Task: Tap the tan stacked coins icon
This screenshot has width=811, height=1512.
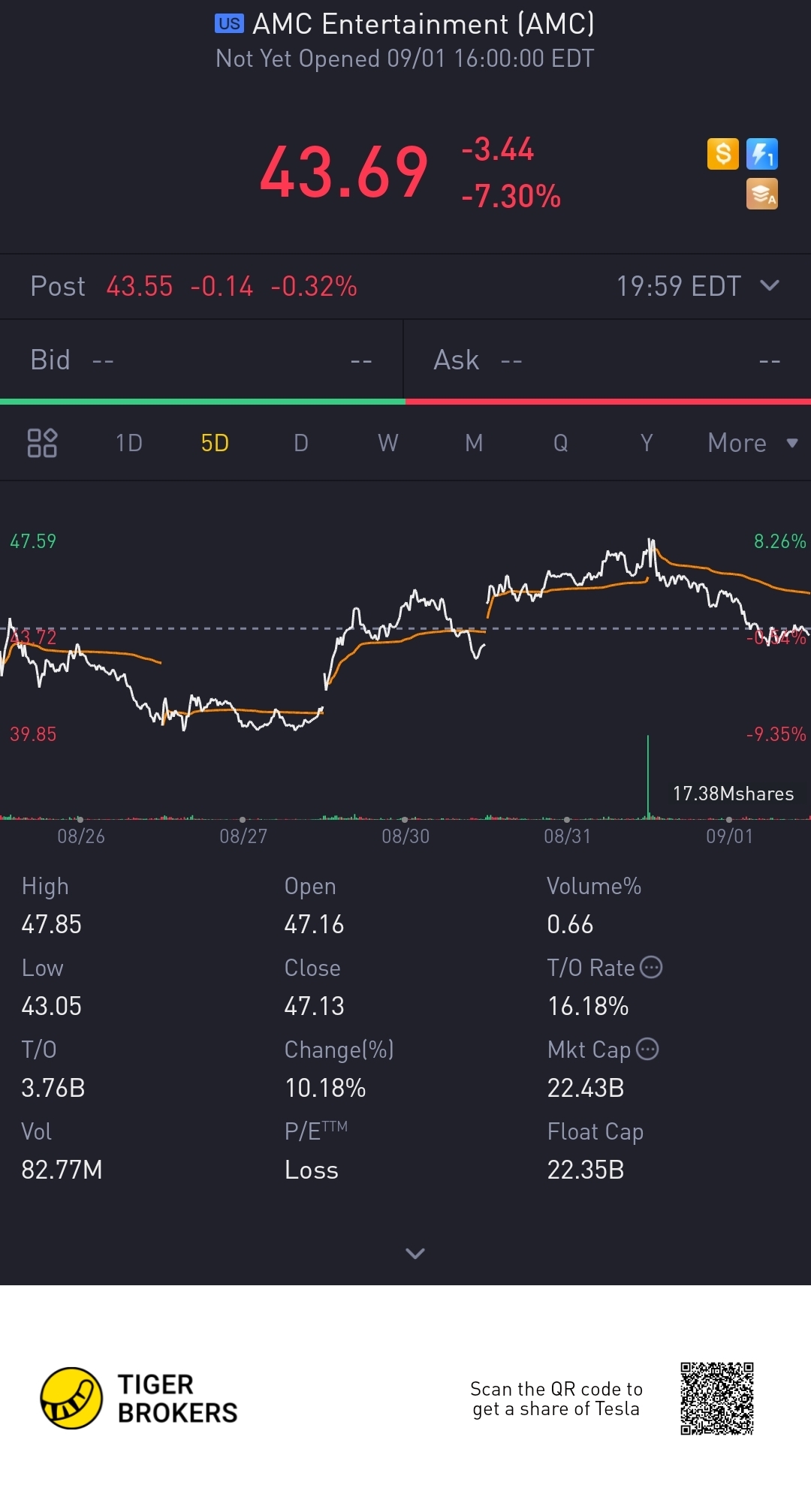Action: coord(762,194)
